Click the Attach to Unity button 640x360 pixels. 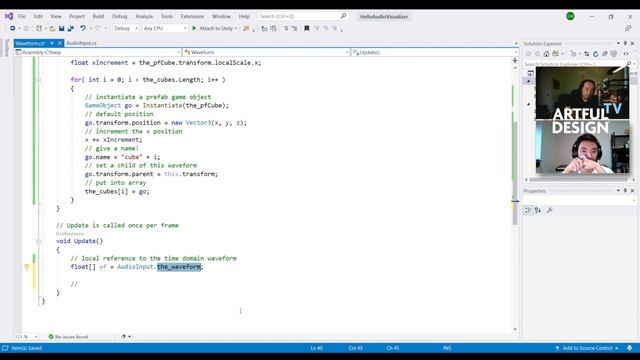point(213,28)
